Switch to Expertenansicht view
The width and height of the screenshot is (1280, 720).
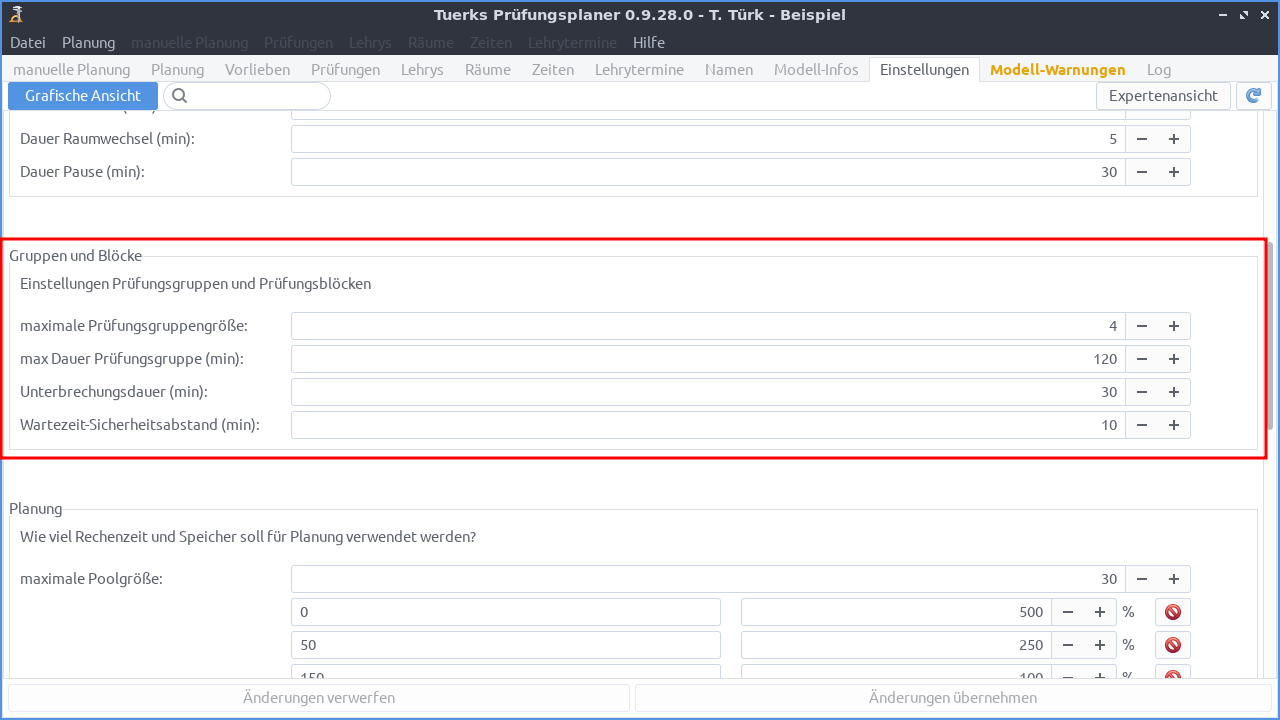point(1163,95)
